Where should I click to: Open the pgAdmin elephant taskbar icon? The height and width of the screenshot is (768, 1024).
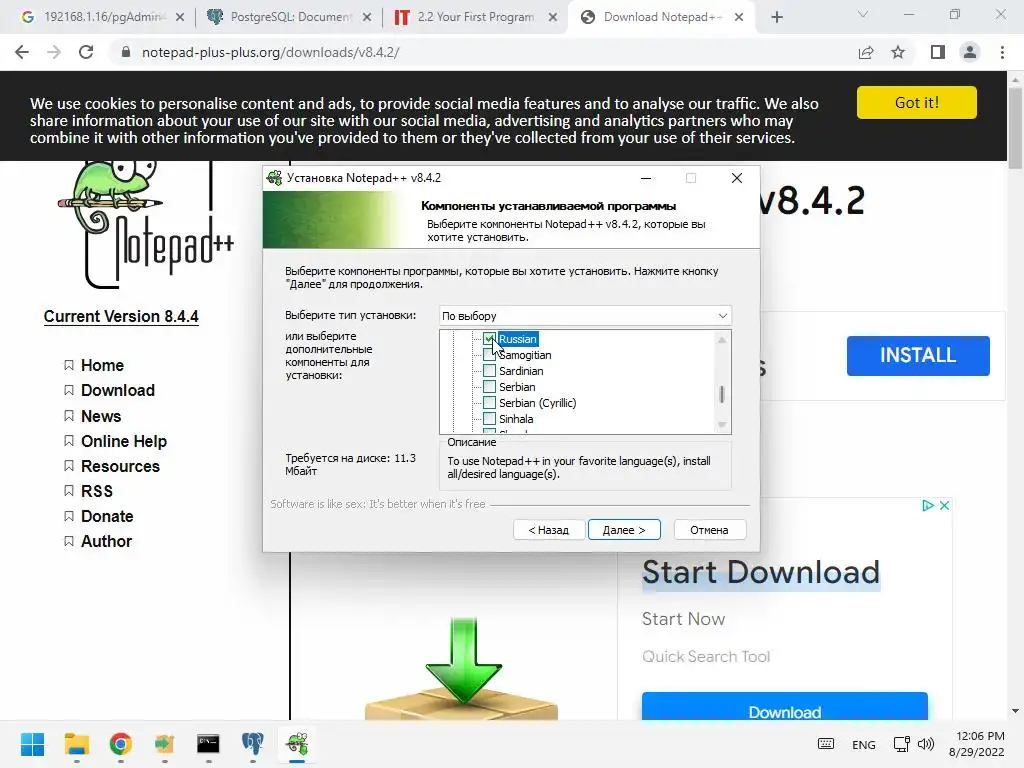coord(253,744)
